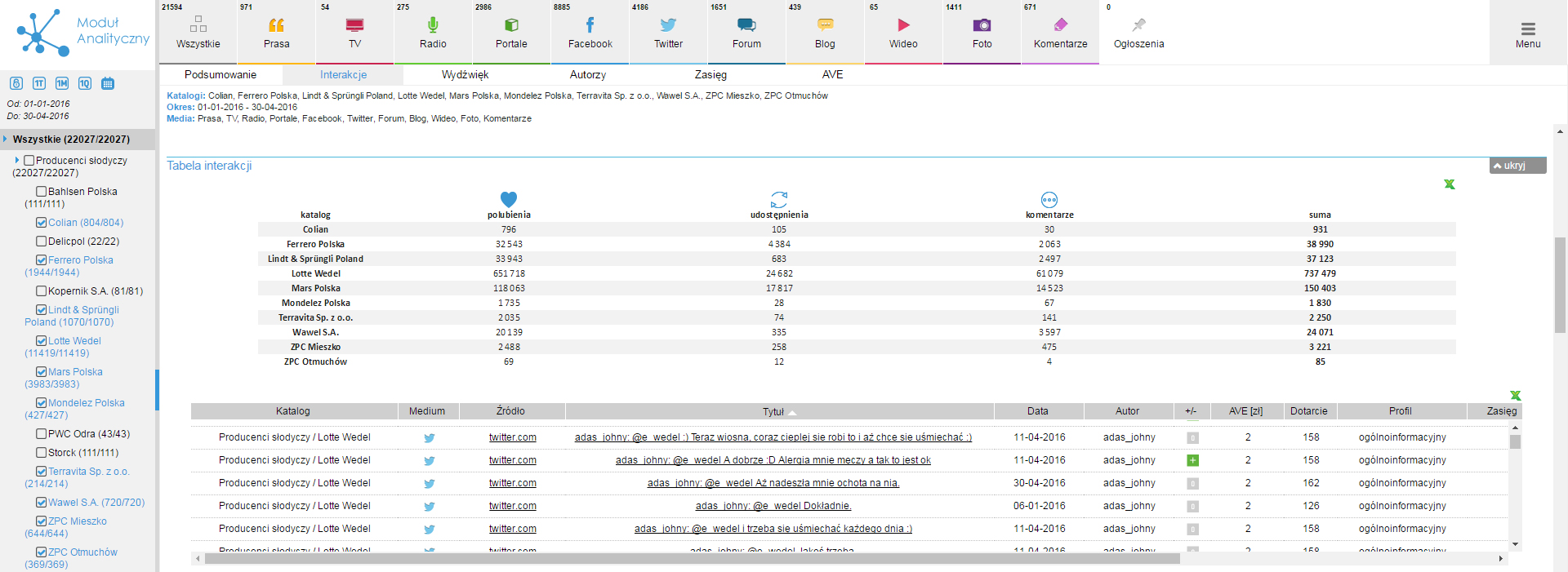Click the lock date-range icon
Screen dimensions: 1568x572
coord(16,83)
